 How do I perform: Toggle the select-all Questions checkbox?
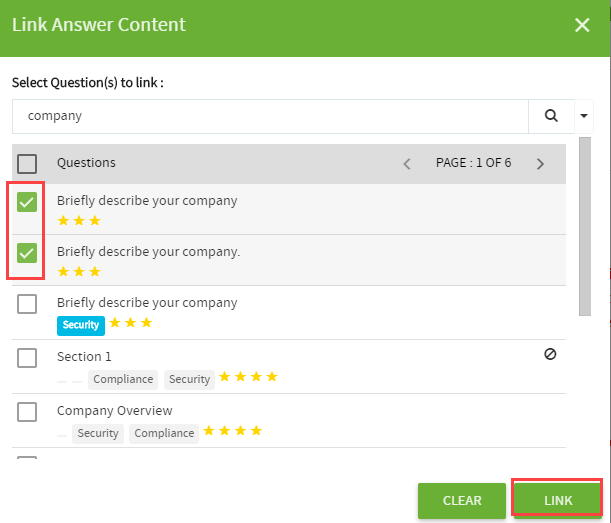27,164
